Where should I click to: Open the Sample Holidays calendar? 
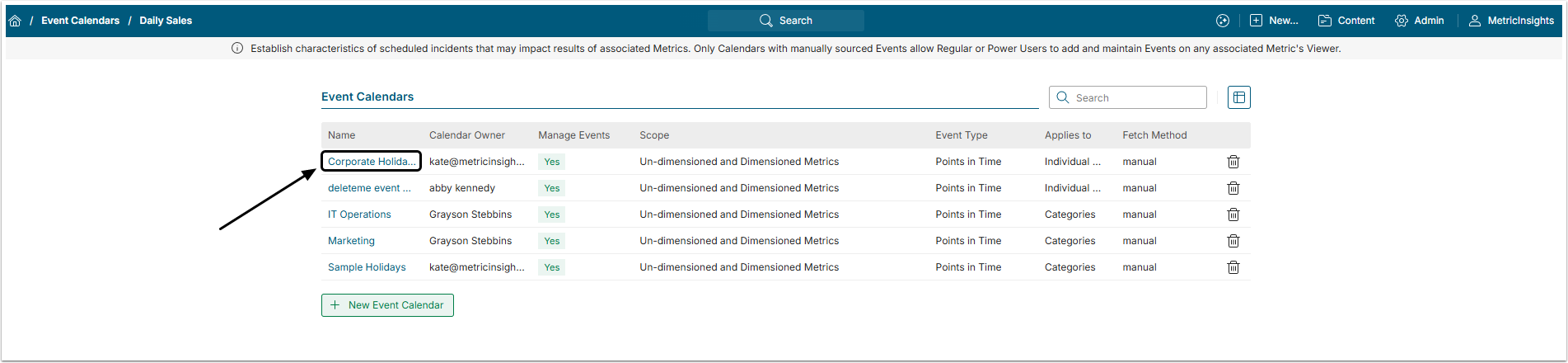click(367, 267)
